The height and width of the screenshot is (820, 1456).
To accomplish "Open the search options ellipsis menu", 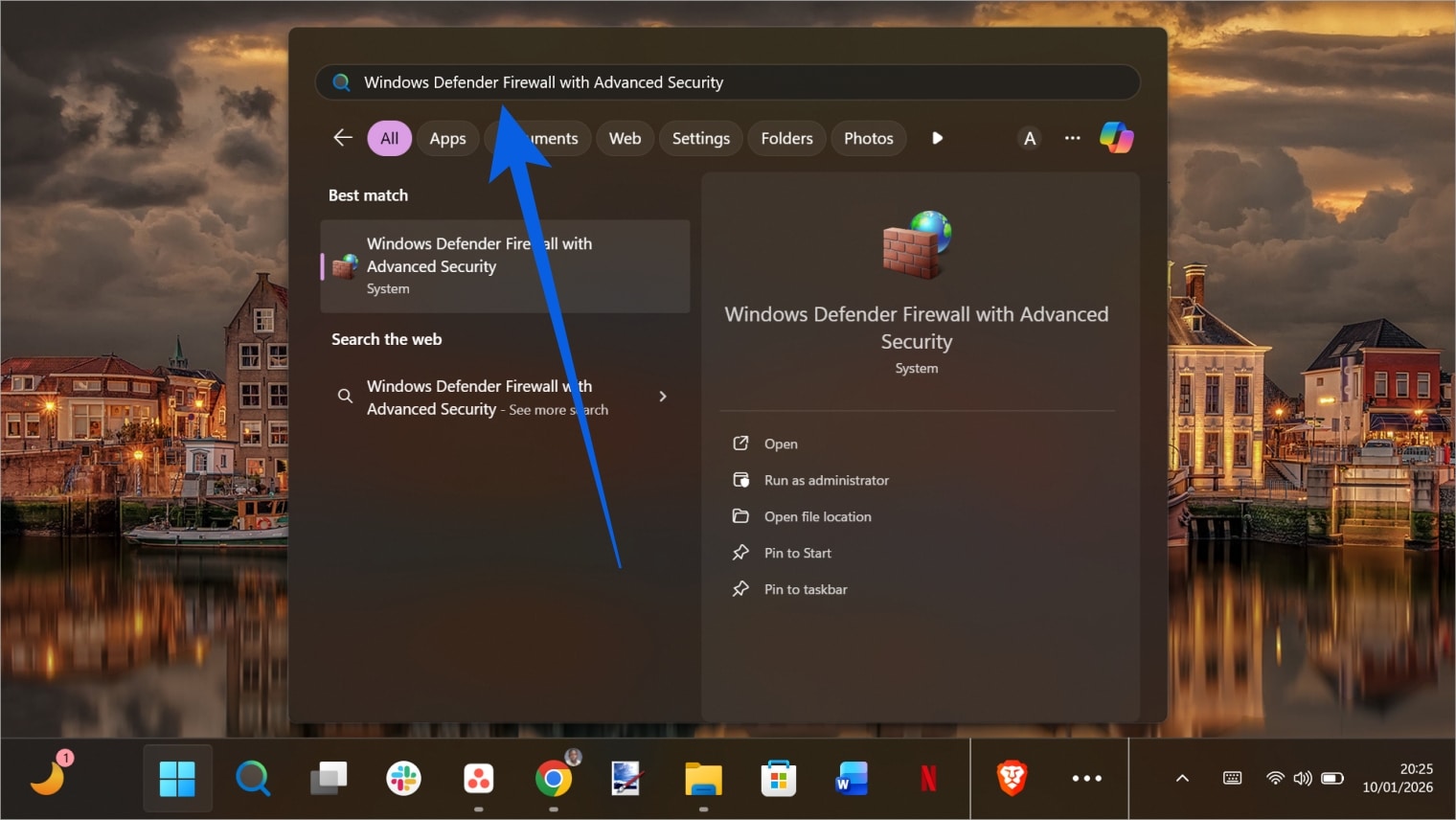I will pos(1072,138).
